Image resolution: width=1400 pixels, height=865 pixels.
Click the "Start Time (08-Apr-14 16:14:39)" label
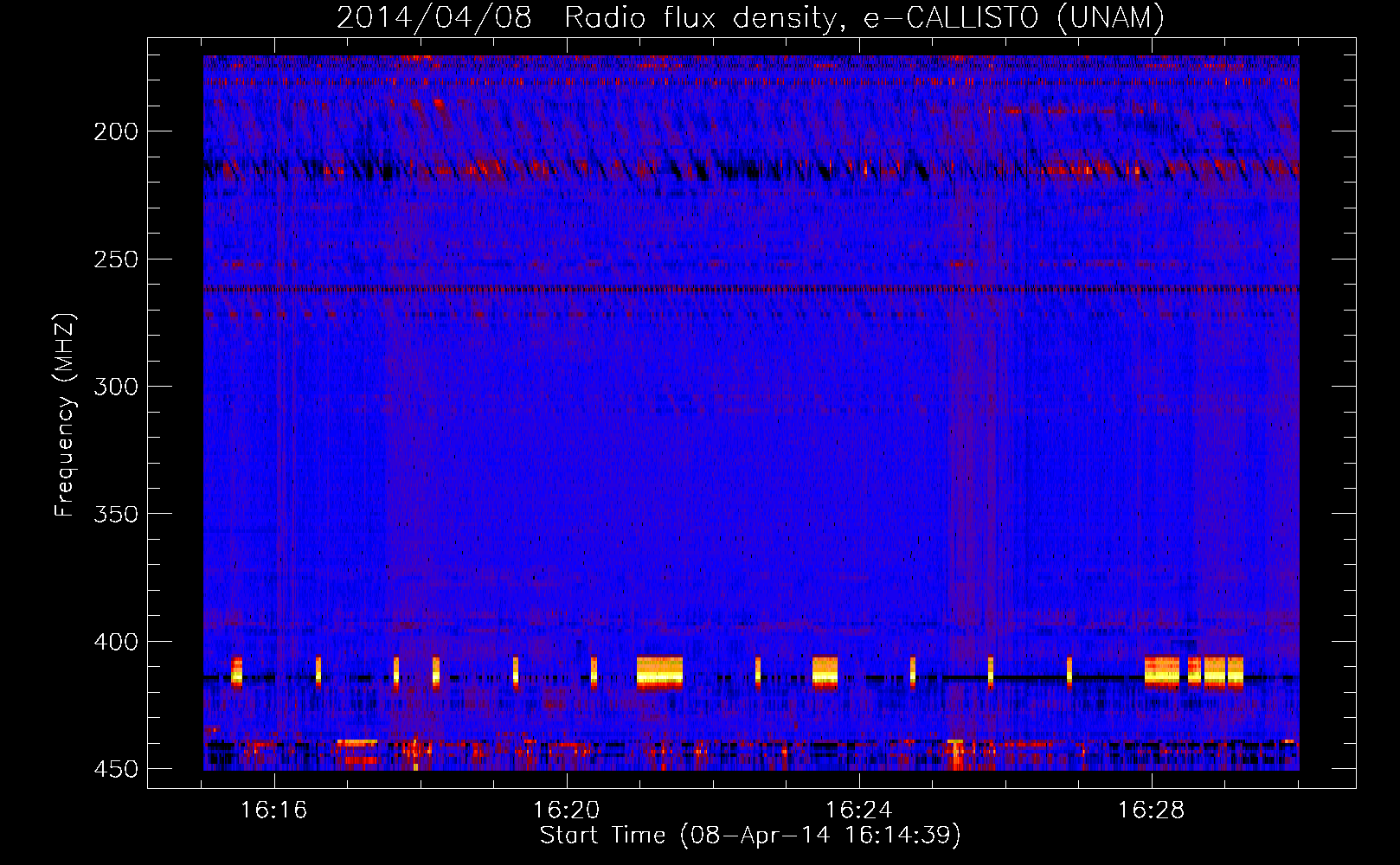coord(750,835)
